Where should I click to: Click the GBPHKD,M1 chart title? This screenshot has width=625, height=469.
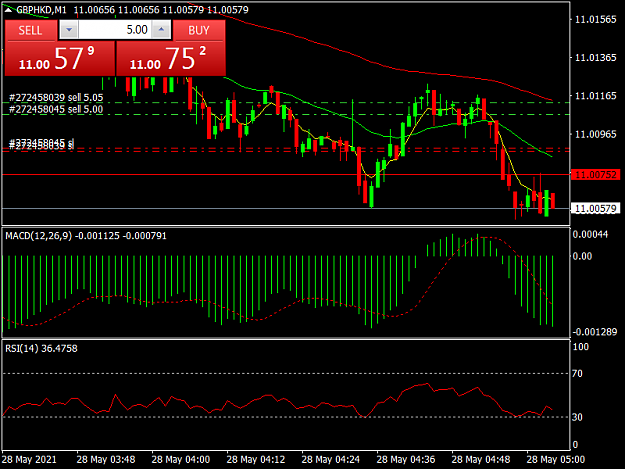click(41, 10)
